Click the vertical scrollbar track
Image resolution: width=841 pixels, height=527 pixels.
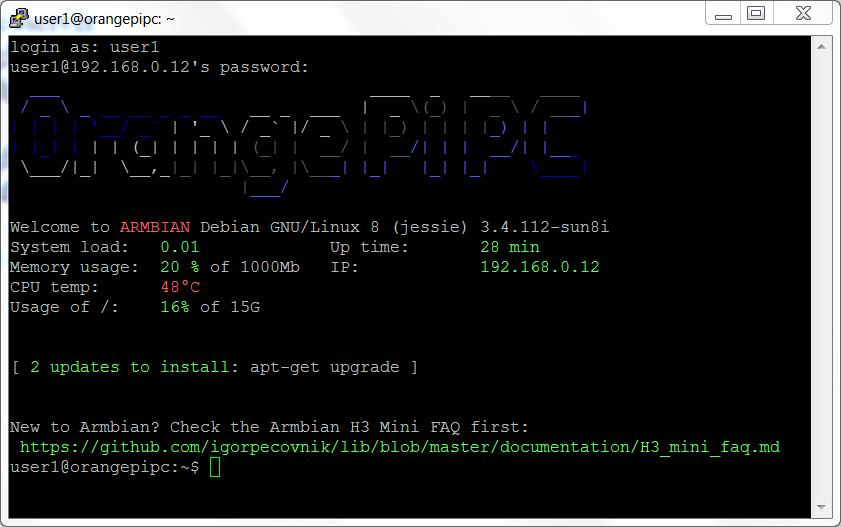(822, 280)
